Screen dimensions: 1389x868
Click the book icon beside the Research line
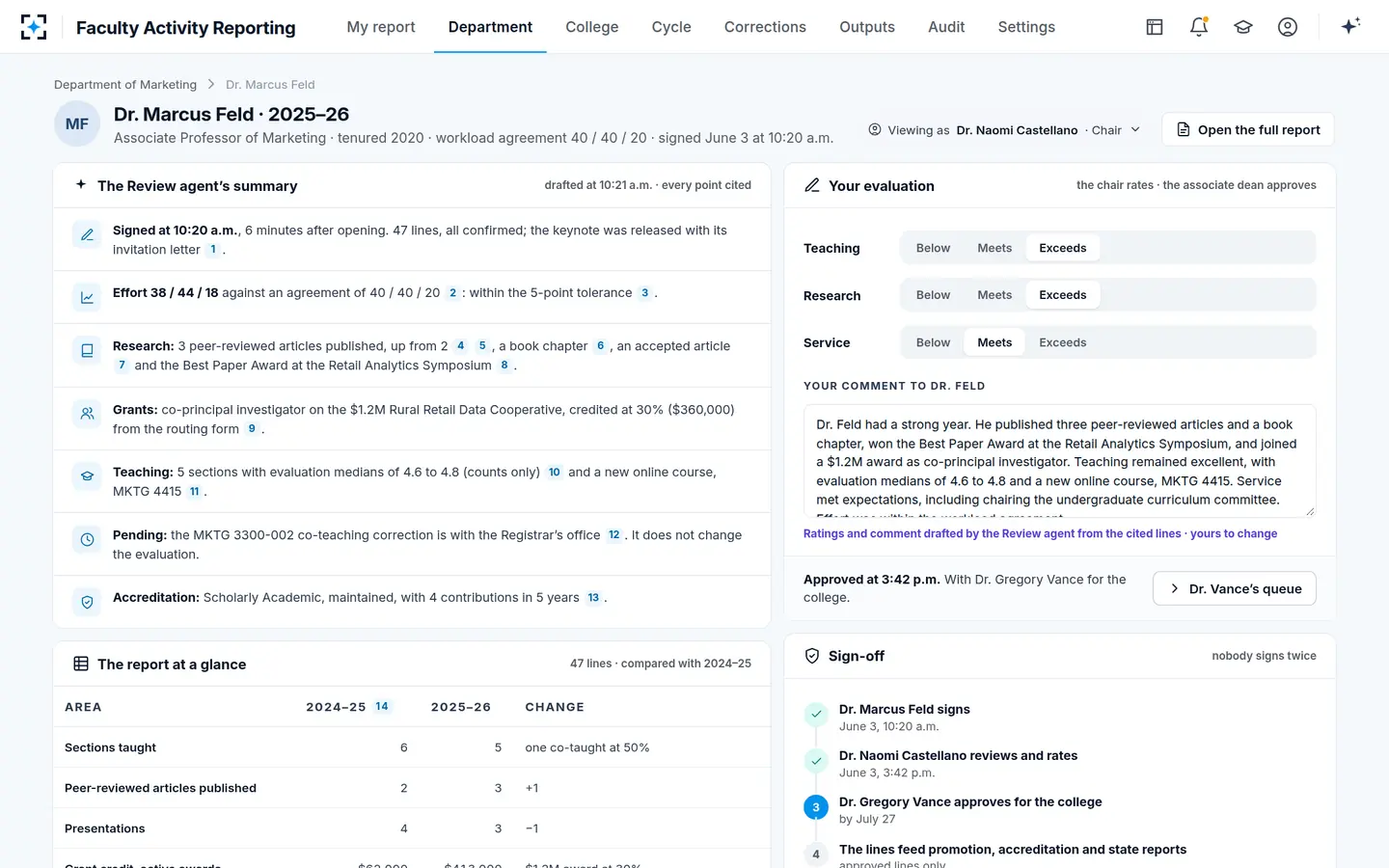[87, 350]
